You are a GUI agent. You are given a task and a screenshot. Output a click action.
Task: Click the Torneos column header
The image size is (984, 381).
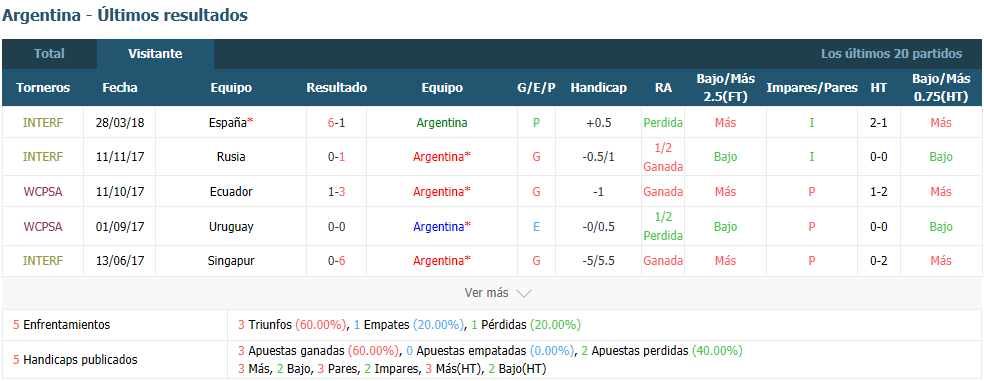[43, 88]
